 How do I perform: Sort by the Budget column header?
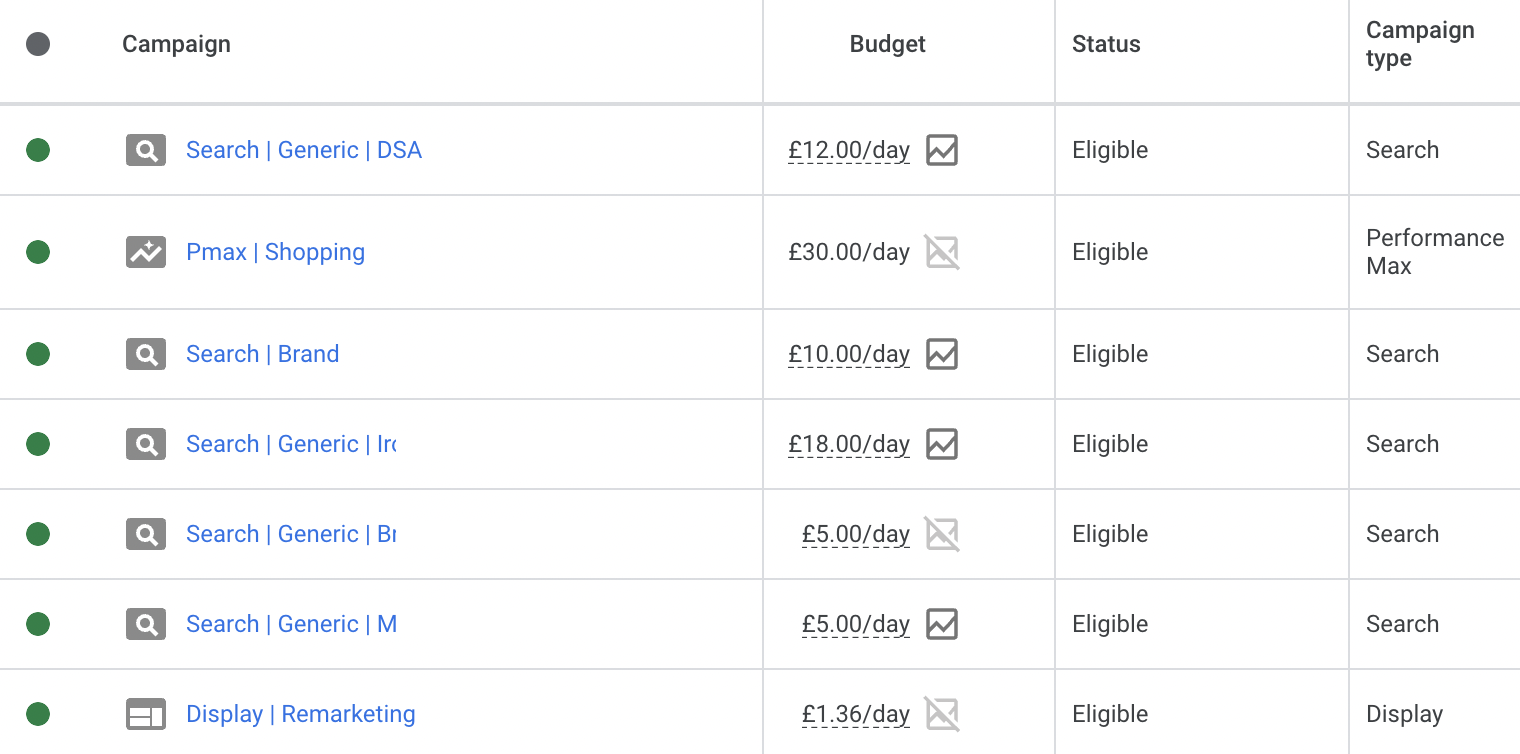(887, 44)
